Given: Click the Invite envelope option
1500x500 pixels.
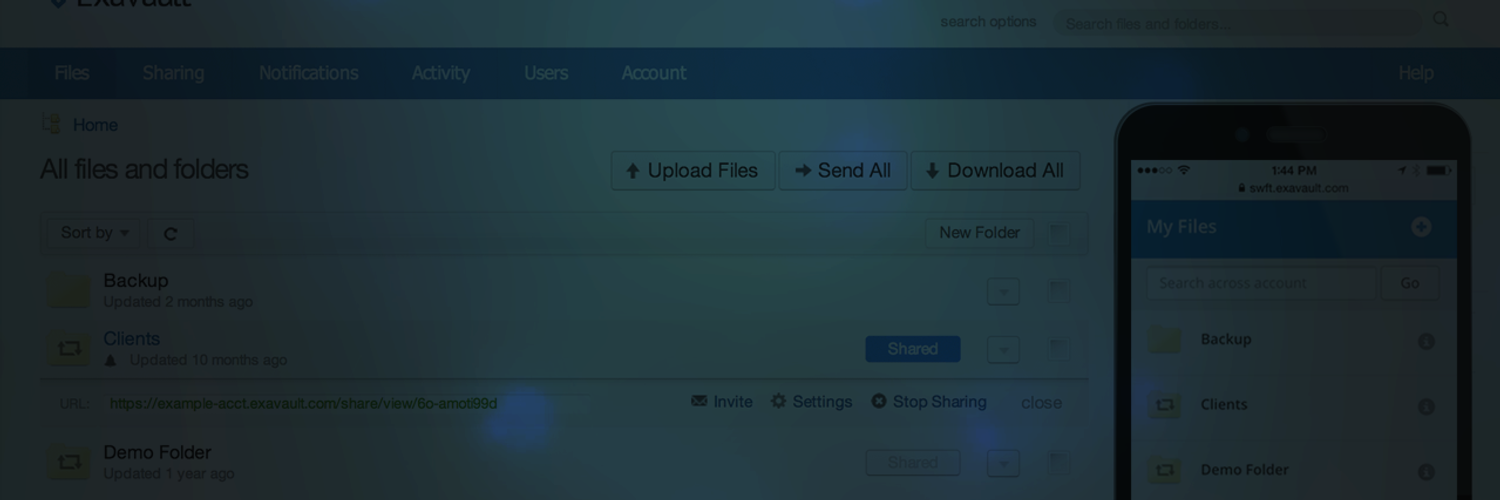Looking at the screenshot, I should [722, 402].
